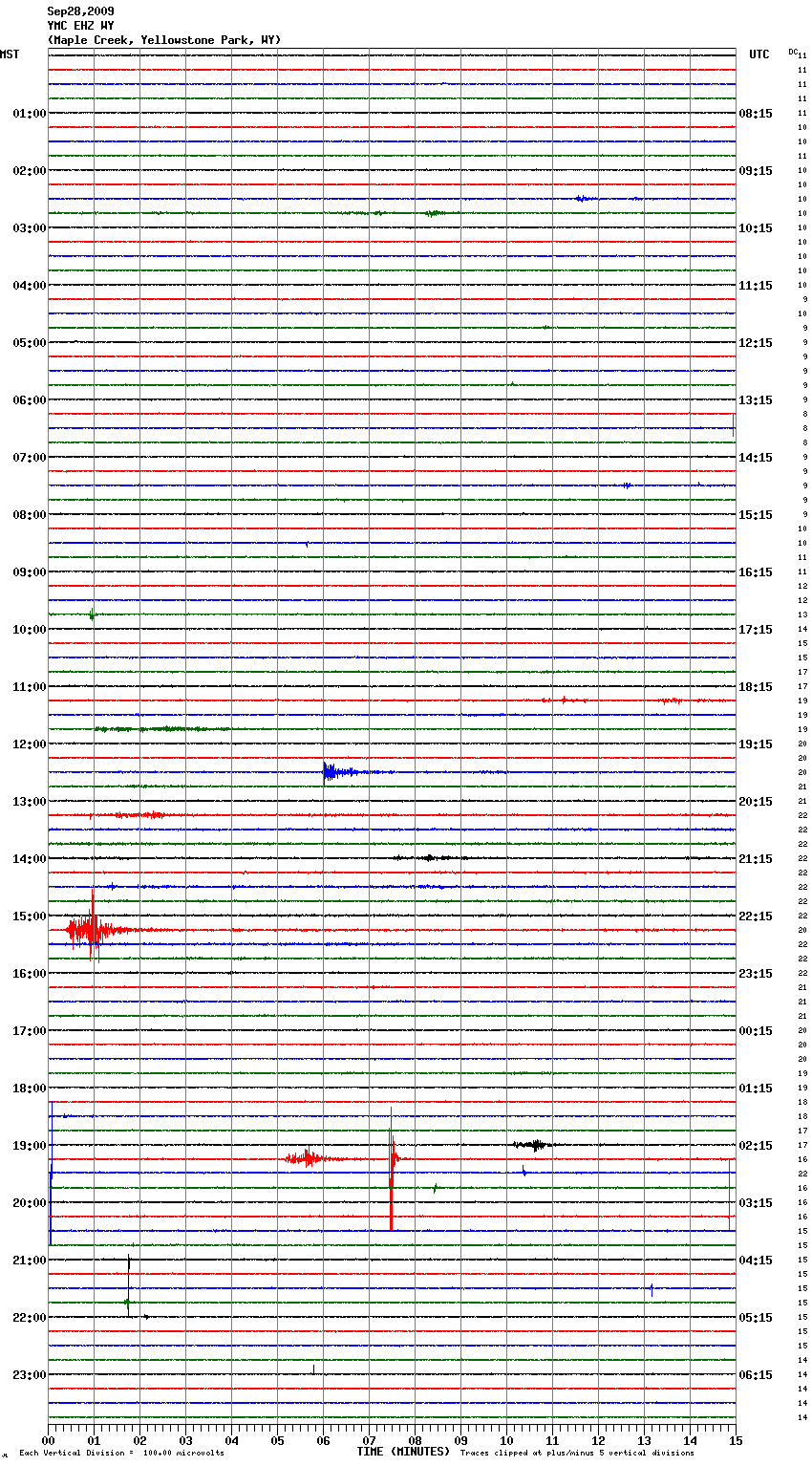The height and width of the screenshot is (1466, 812).
Task: Click the TIME (MINUTES) axis title
Action: click(403, 1452)
